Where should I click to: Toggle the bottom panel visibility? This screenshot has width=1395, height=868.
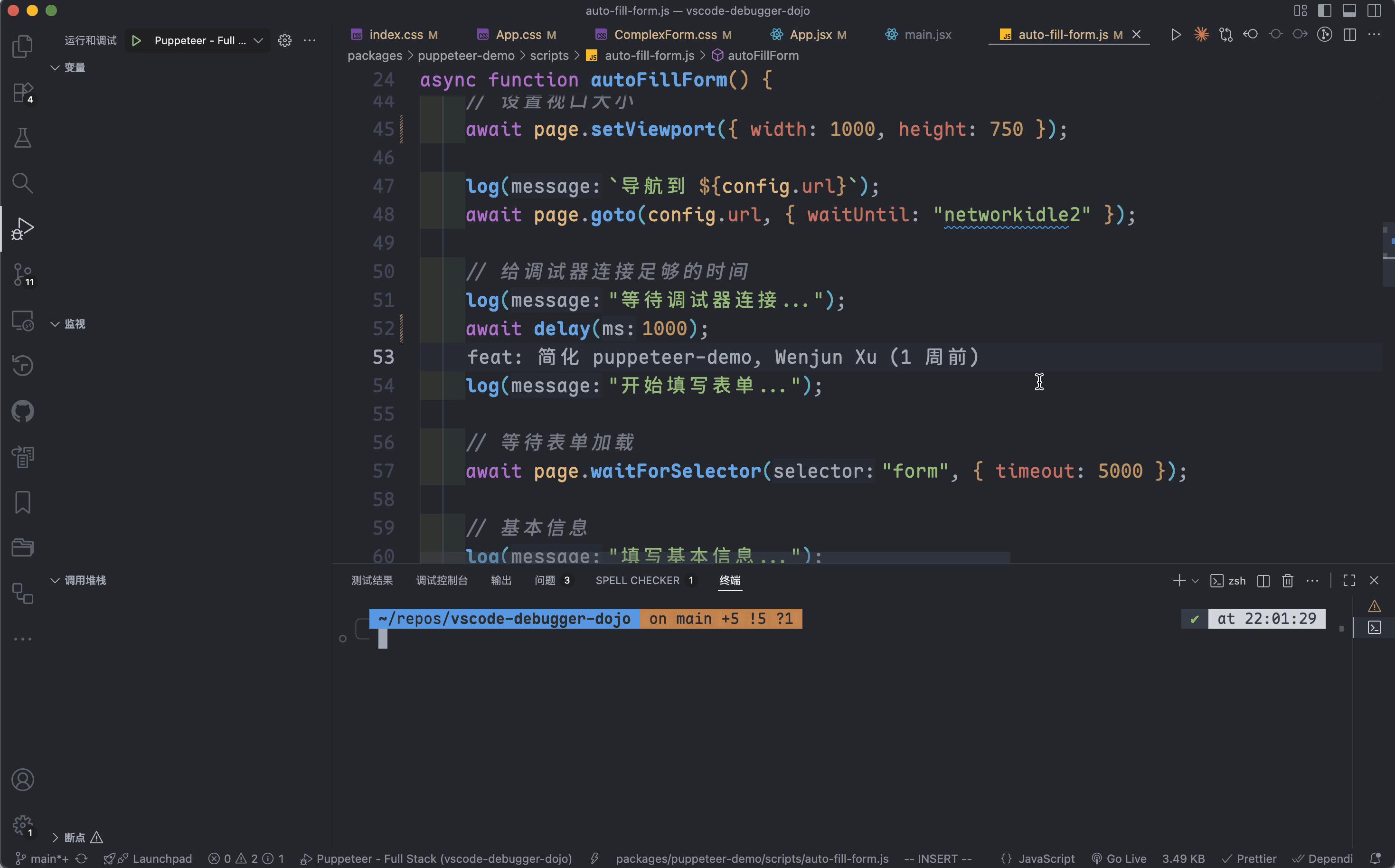pyautogui.click(x=1349, y=10)
